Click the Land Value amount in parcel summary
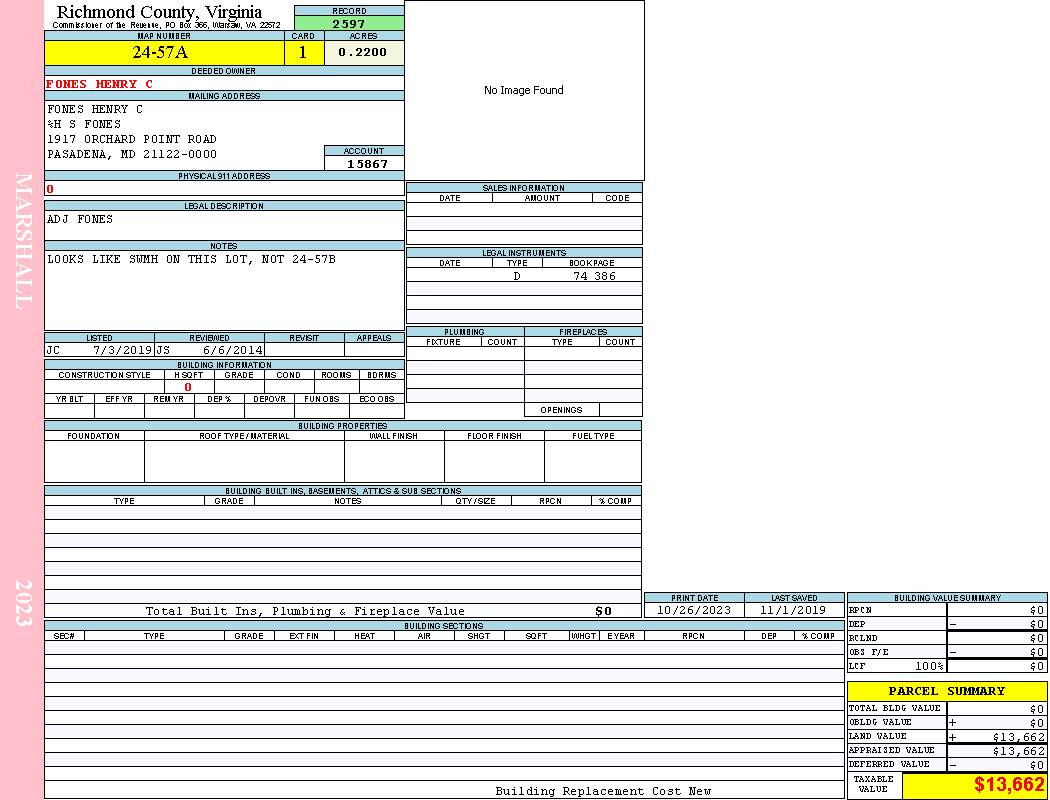The height and width of the screenshot is (800, 1050). [1018, 737]
